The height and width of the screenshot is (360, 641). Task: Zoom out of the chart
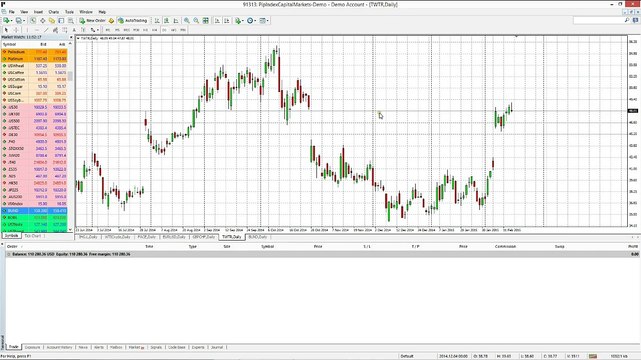(x=196, y=20)
